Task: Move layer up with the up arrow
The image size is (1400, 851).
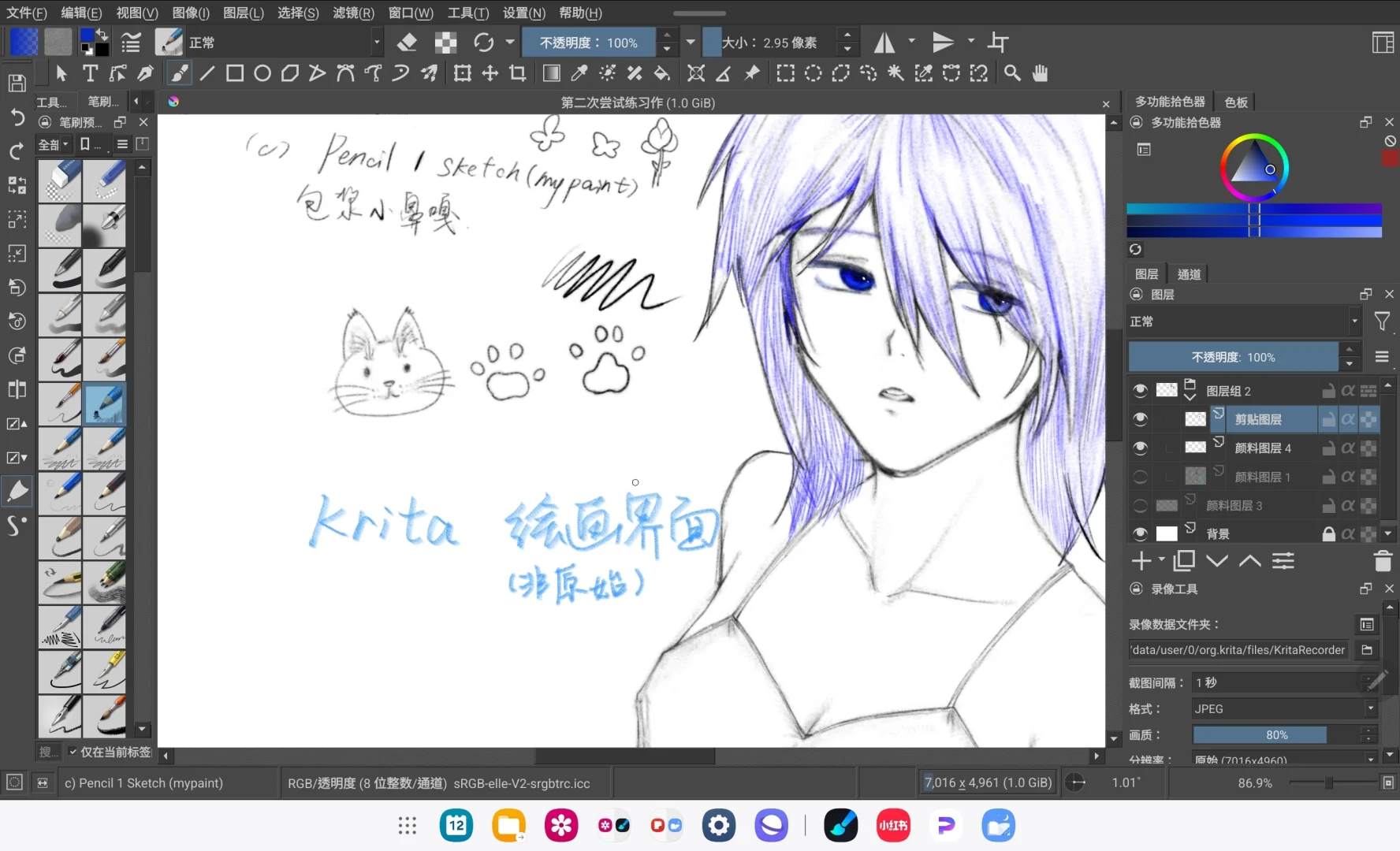Action: 1250,561
